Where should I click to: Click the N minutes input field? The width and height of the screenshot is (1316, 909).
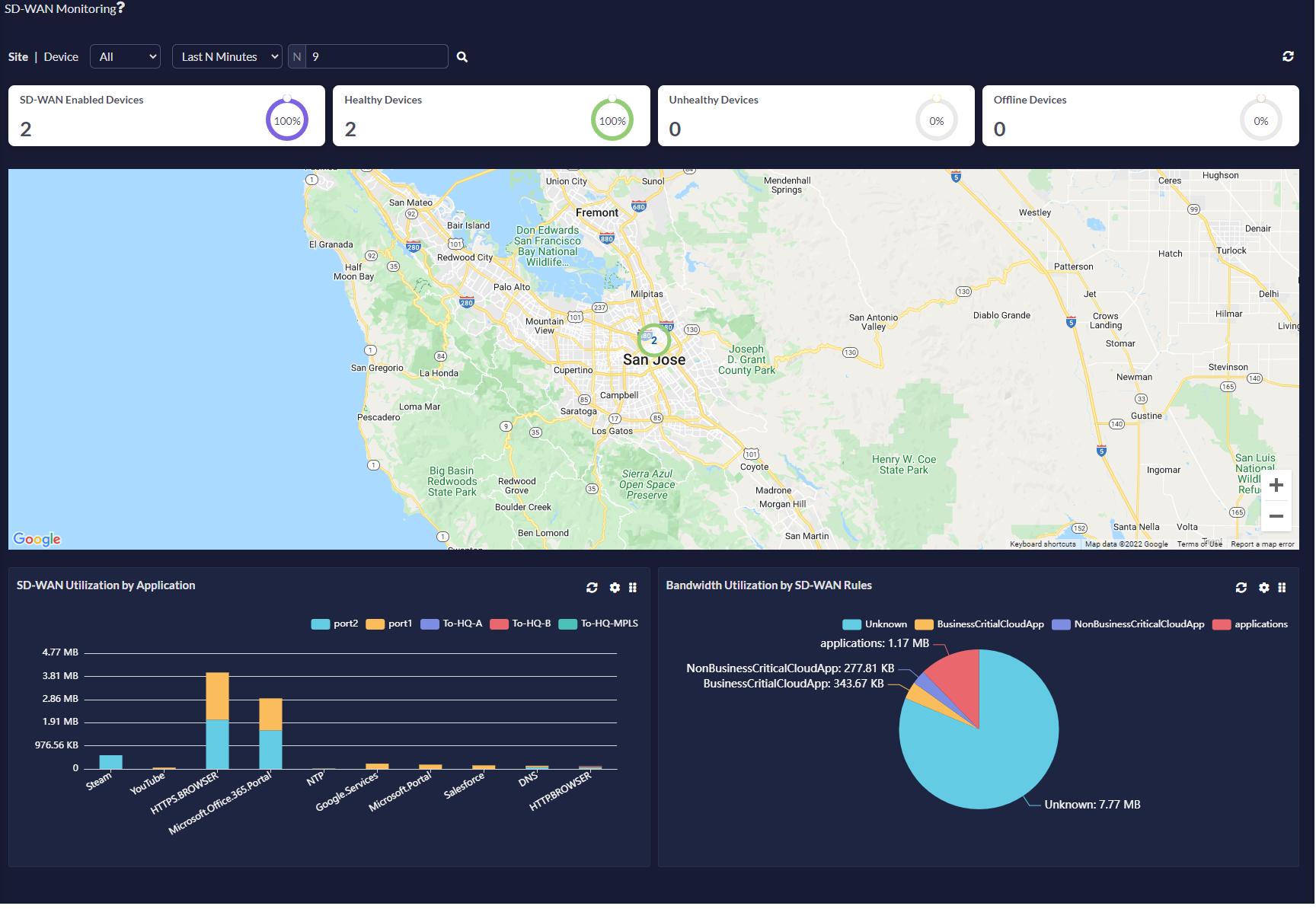[376, 57]
